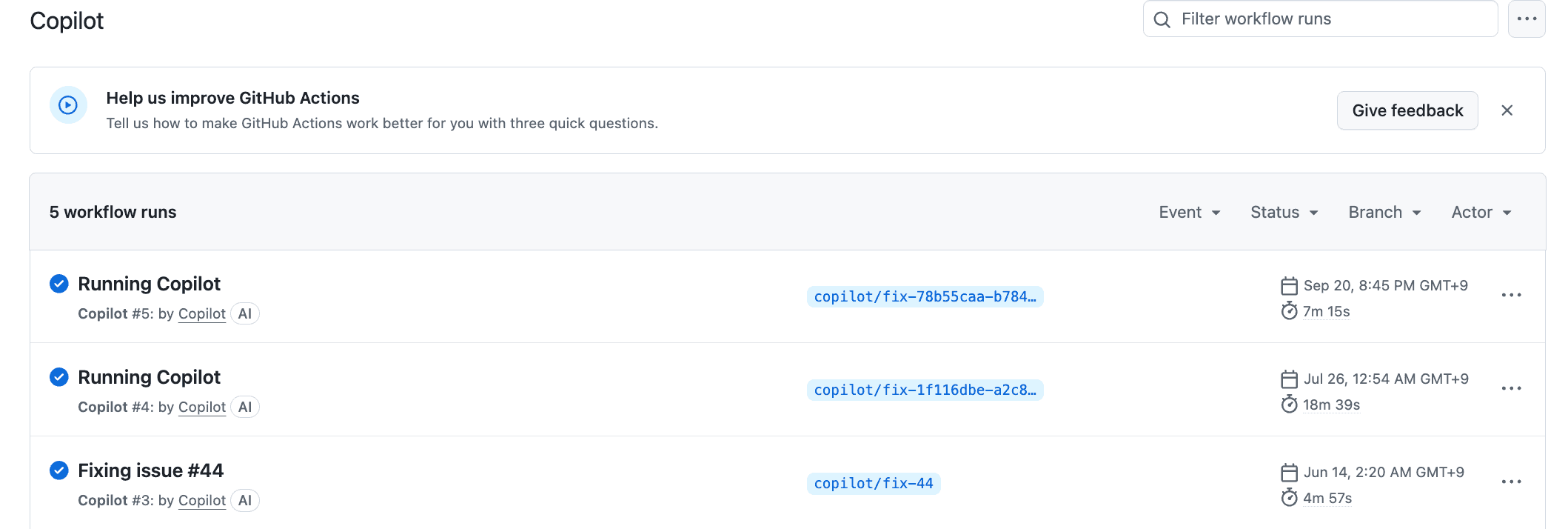Open branch copilot/fix-1f116dbe-a2c8…
The height and width of the screenshot is (529, 1568).
point(925,390)
